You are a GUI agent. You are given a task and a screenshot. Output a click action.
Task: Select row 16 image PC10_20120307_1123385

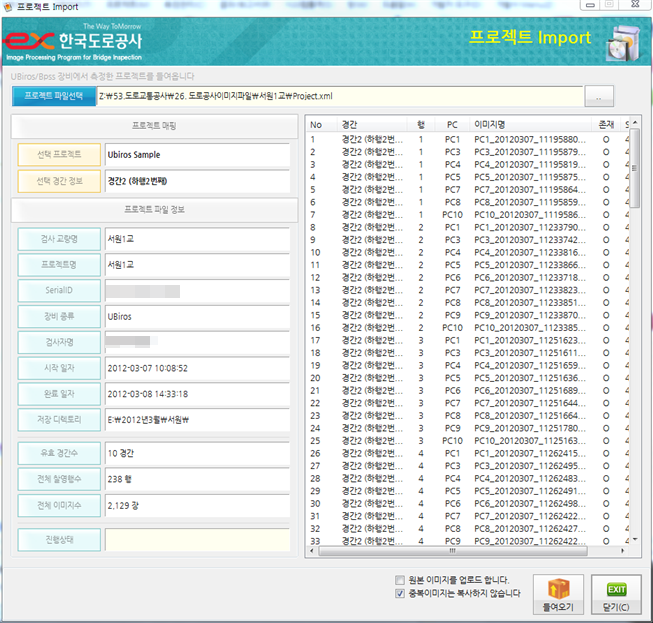pos(466,328)
